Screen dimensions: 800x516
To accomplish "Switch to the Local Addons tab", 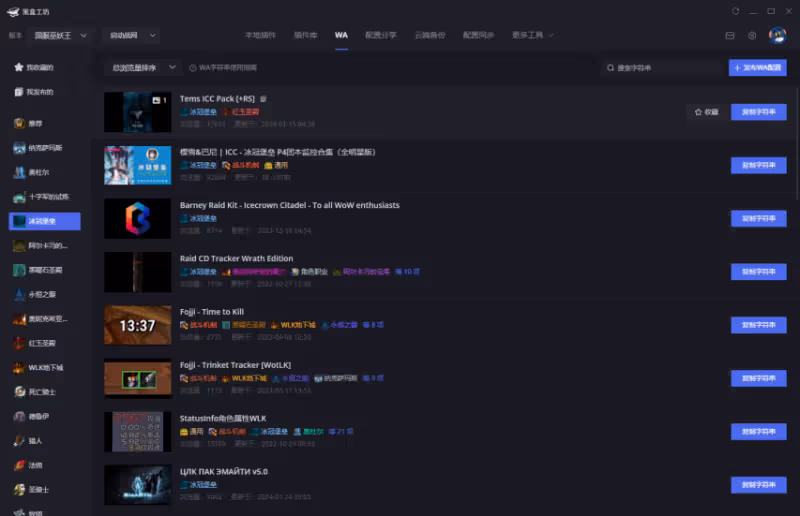I will click(x=260, y=35).
